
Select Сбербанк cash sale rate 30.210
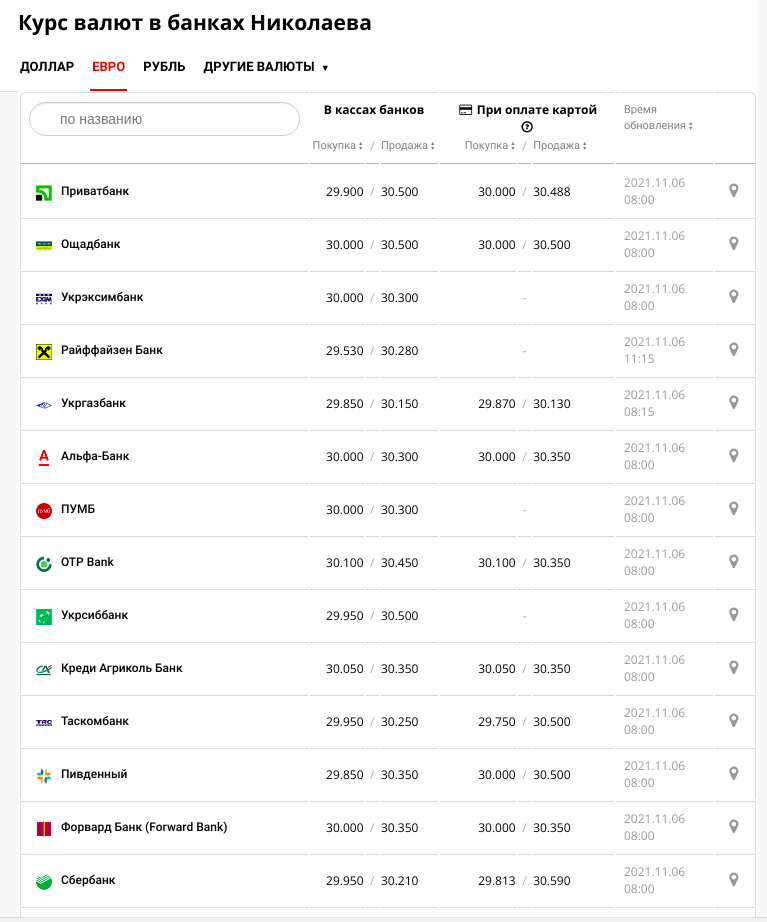point(399,880)
